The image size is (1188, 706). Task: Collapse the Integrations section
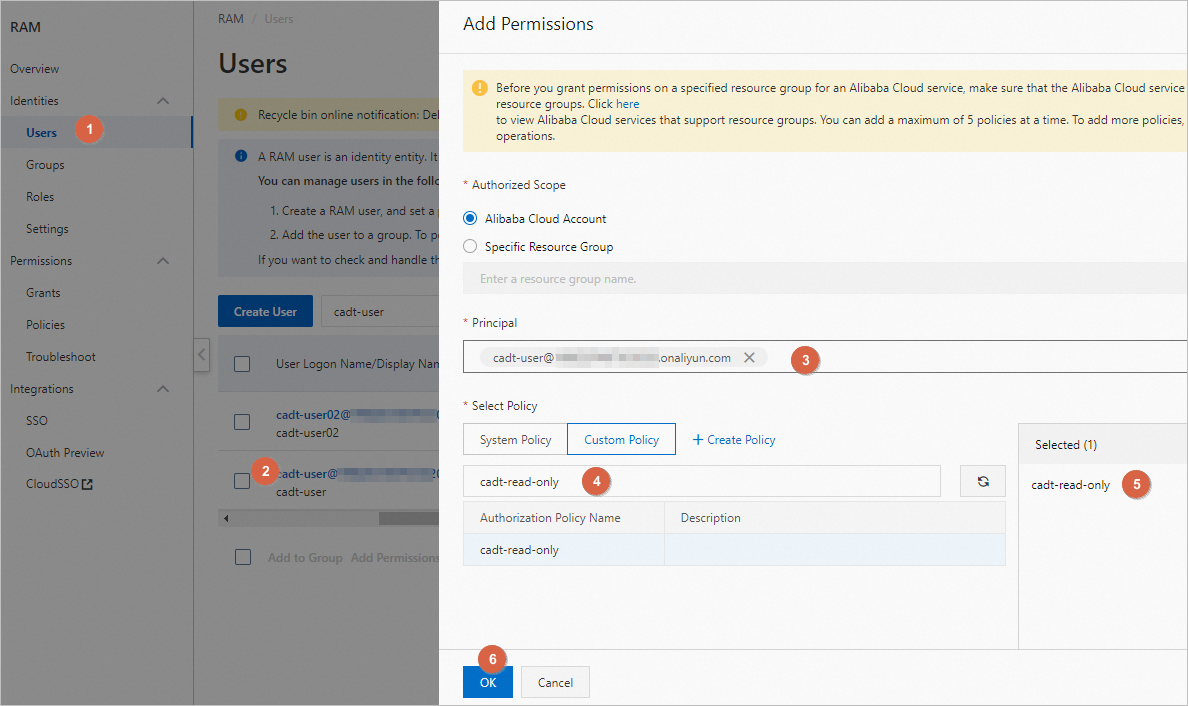click(164, 389)
